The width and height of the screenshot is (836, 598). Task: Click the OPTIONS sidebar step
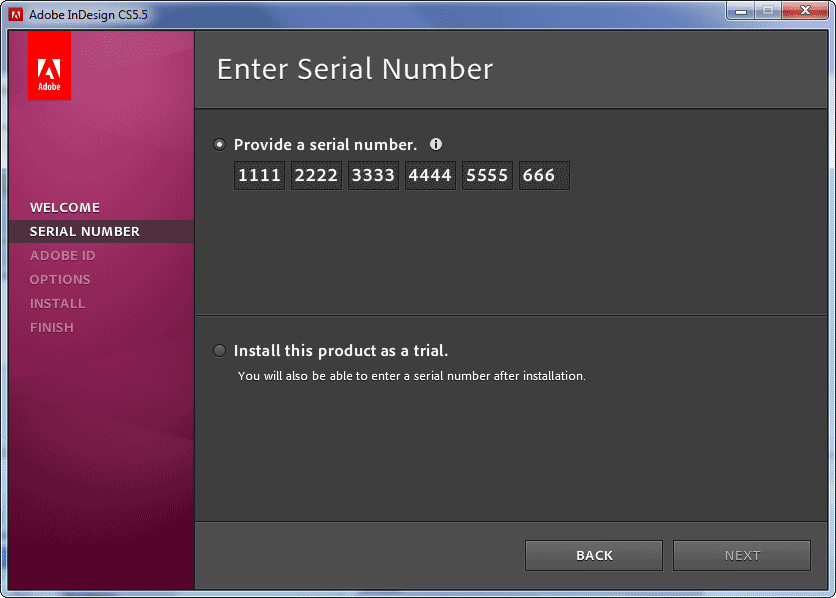60,279
